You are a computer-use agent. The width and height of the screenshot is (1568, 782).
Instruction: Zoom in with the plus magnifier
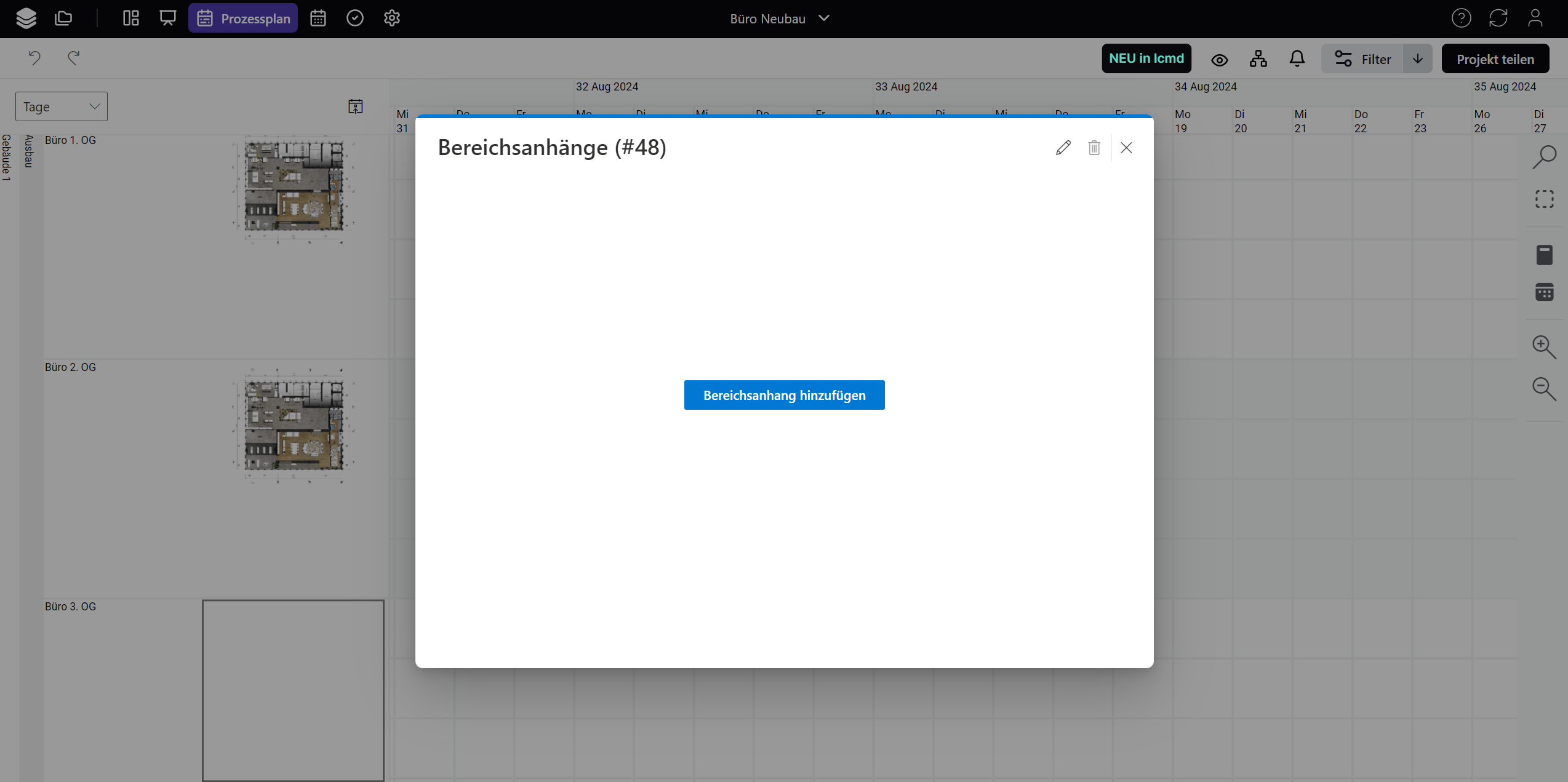coord(1543,347)
